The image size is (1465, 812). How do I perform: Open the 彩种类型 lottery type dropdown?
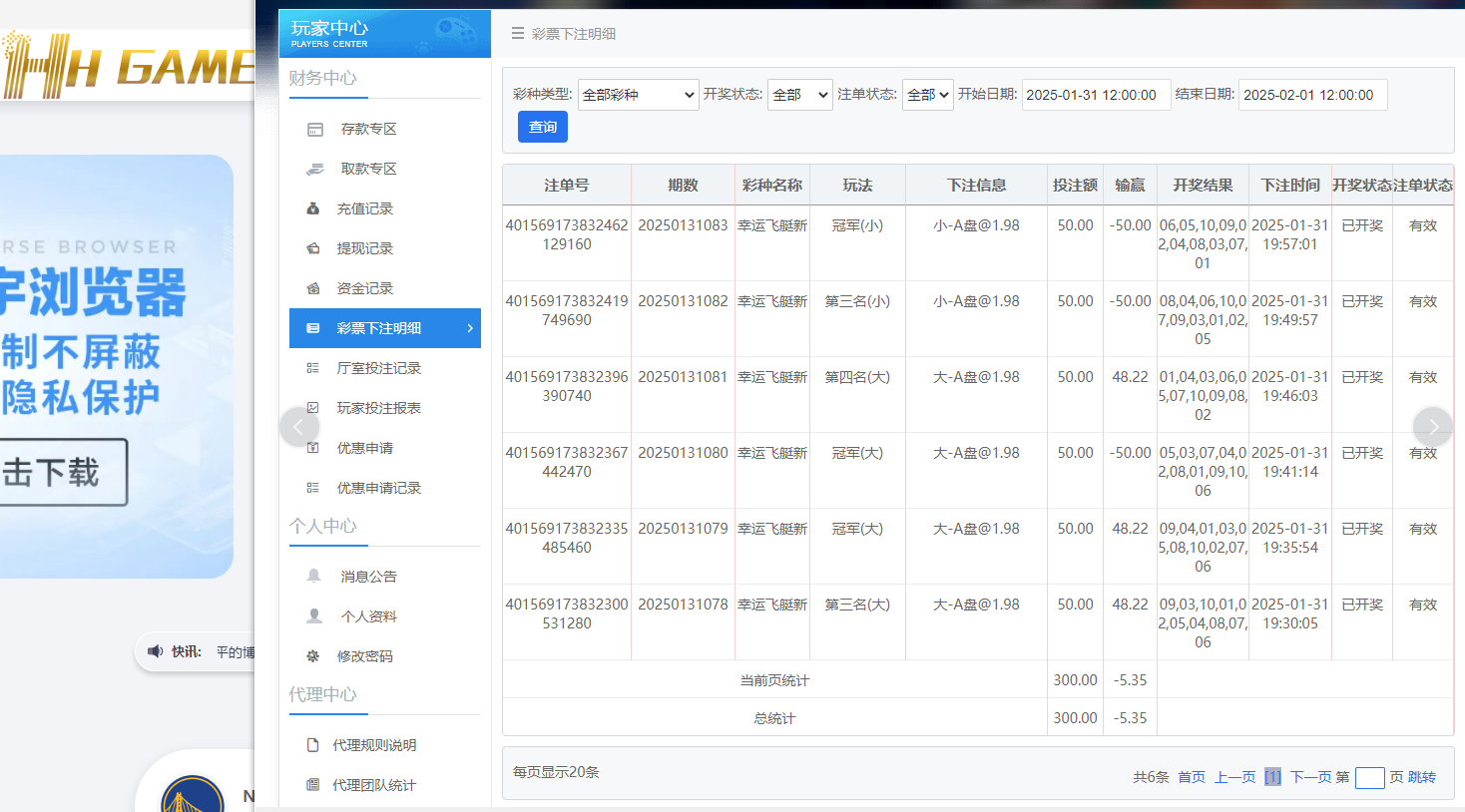pos(638,94)
